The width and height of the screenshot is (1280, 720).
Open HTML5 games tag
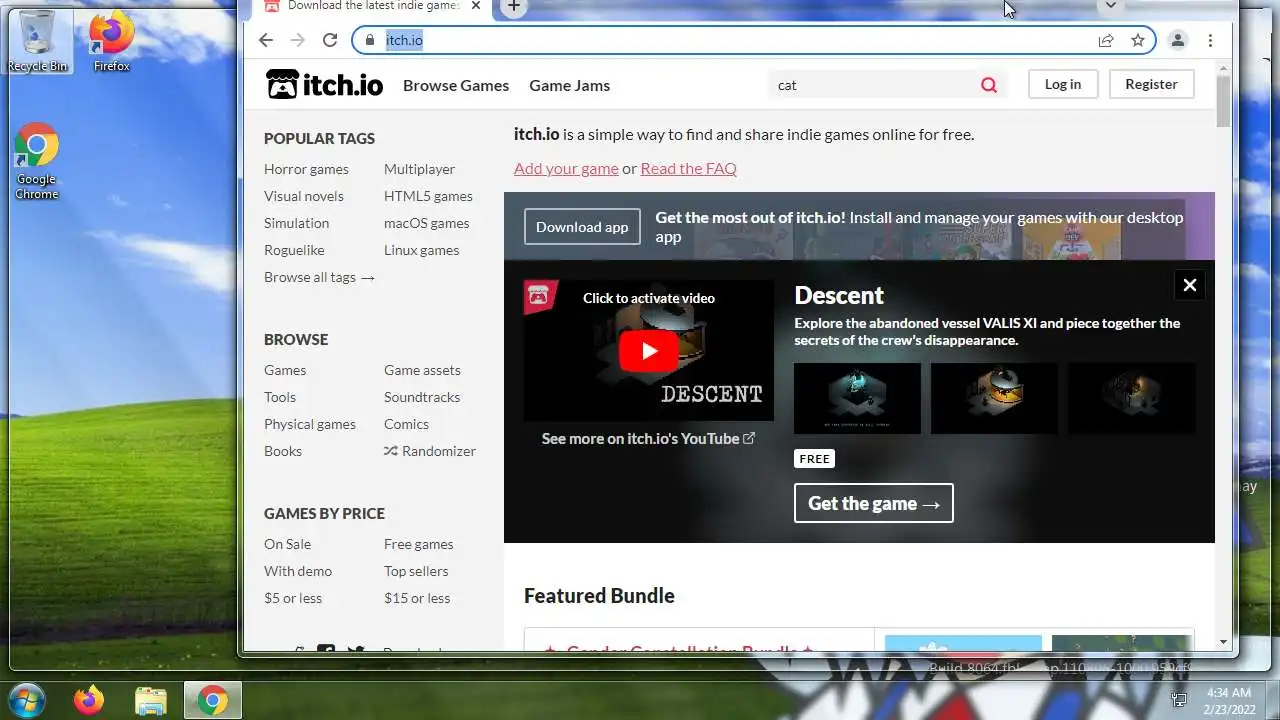pos(428,196)
